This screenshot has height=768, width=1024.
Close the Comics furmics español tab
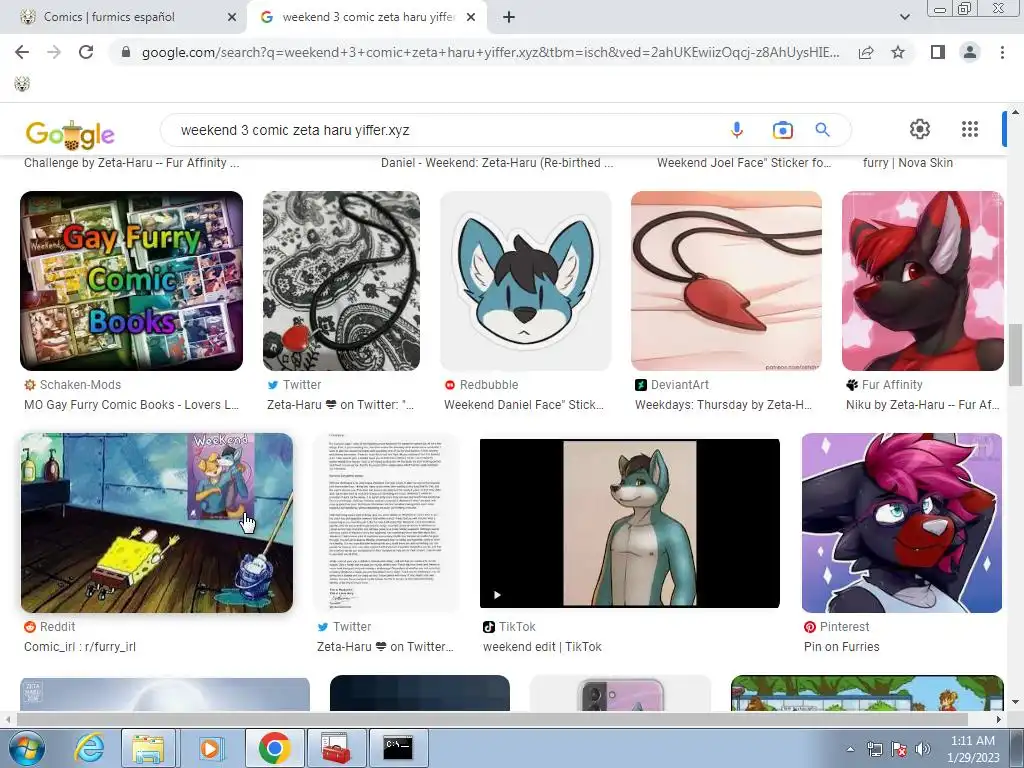[231, 18]
